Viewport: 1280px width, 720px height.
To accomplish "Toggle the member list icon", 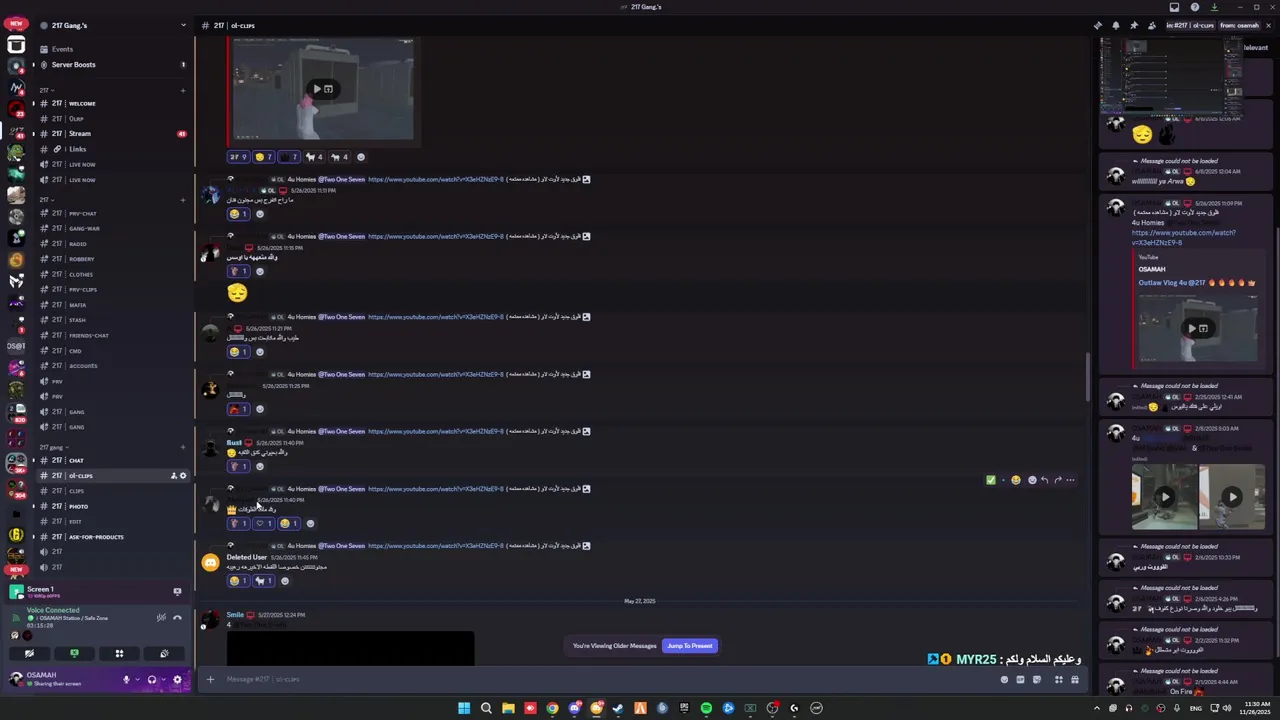I will click(x=1152, y=25).
